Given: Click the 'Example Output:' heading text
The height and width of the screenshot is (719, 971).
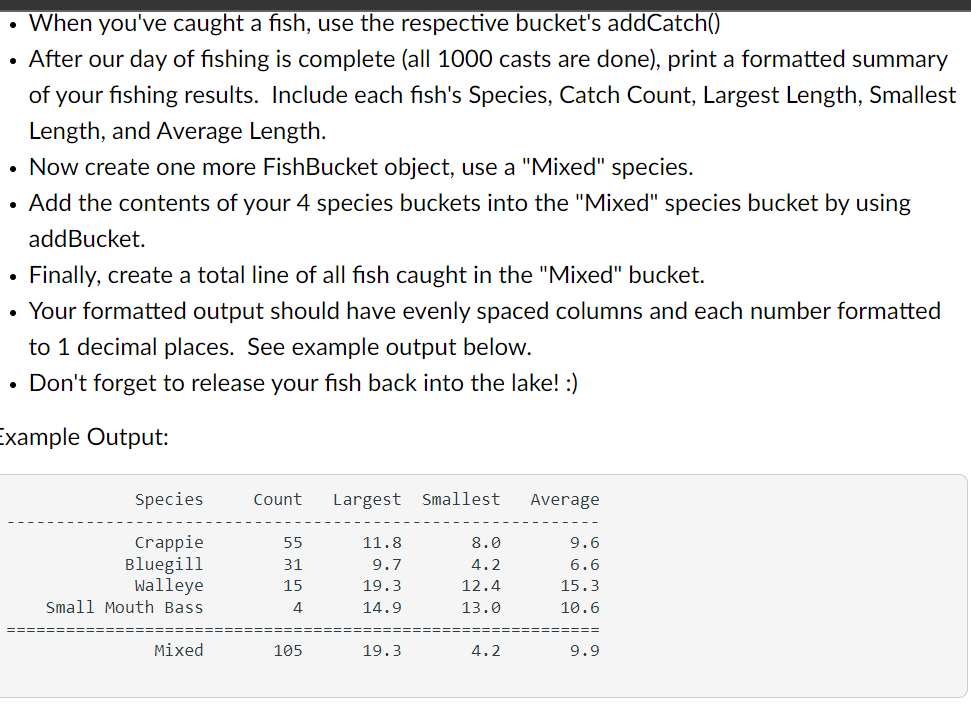Looking at the screenshot, I should (x=84, y=437).
